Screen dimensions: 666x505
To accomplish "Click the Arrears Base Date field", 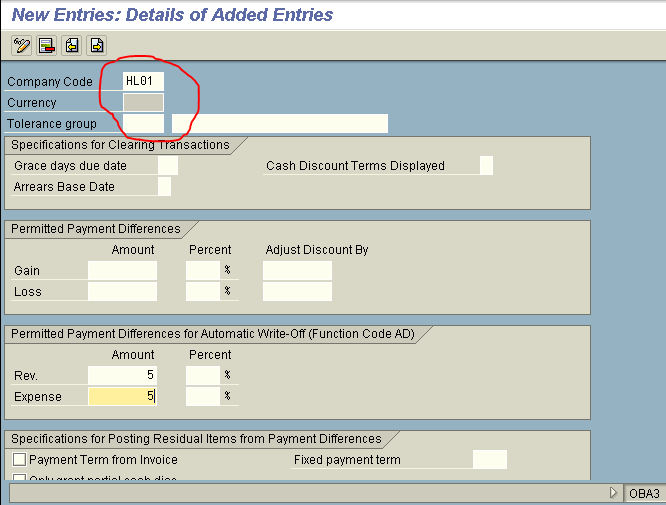I will (164, 186).
